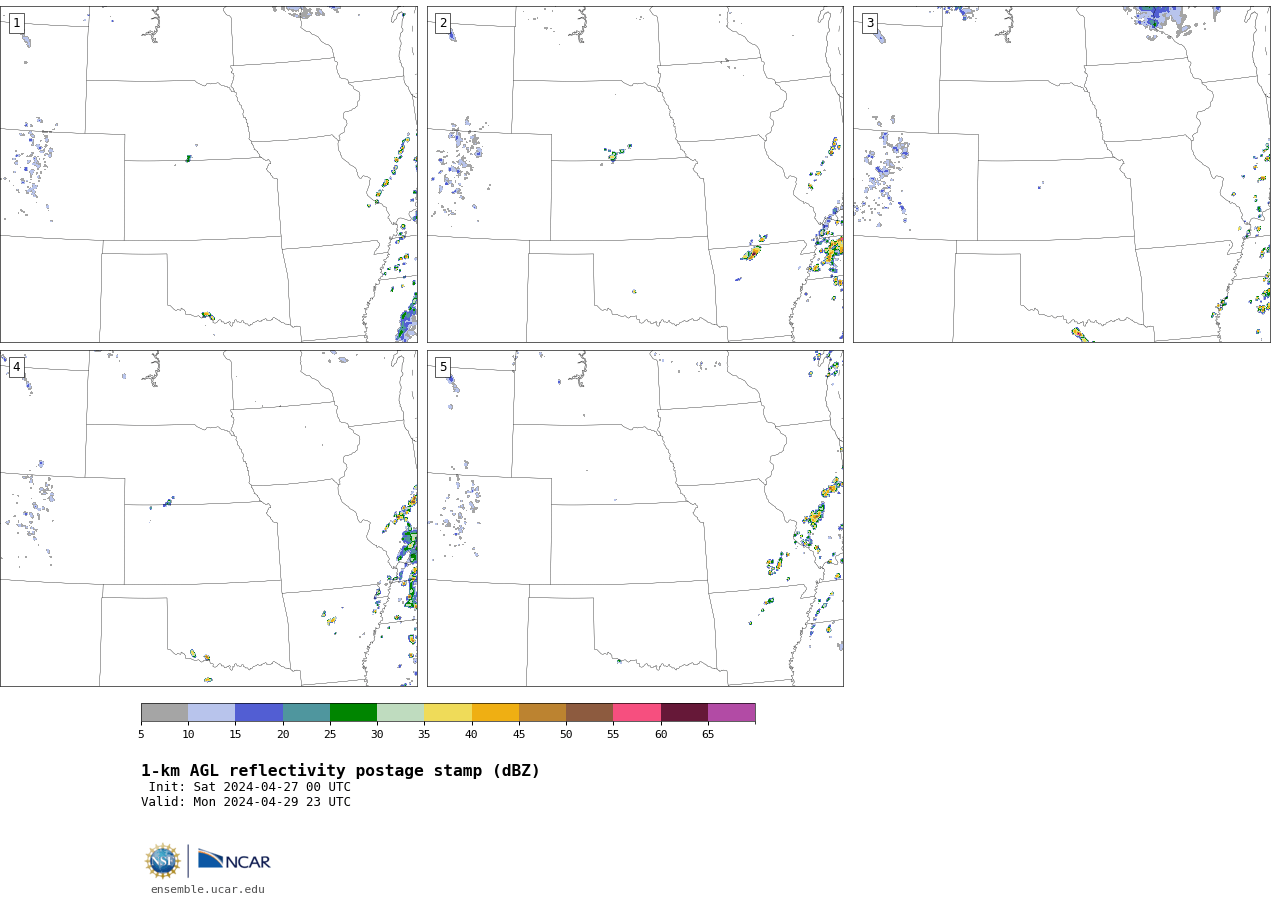Click the colorbar tick label 50

[566, 735]
